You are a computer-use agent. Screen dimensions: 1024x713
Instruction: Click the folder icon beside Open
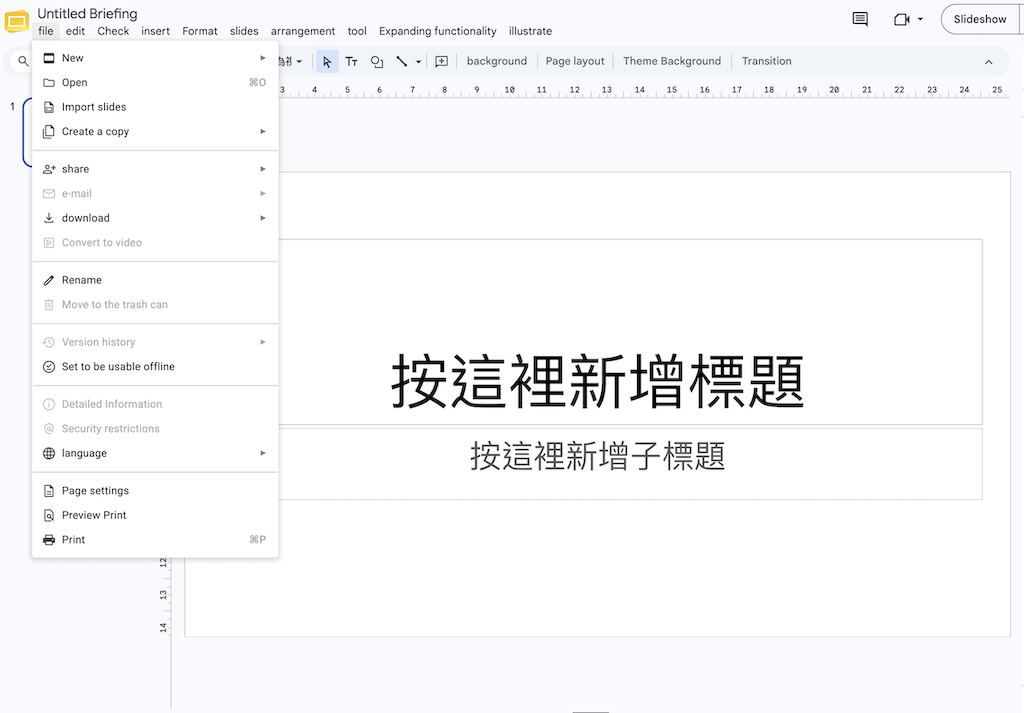[x=49, y=83]
